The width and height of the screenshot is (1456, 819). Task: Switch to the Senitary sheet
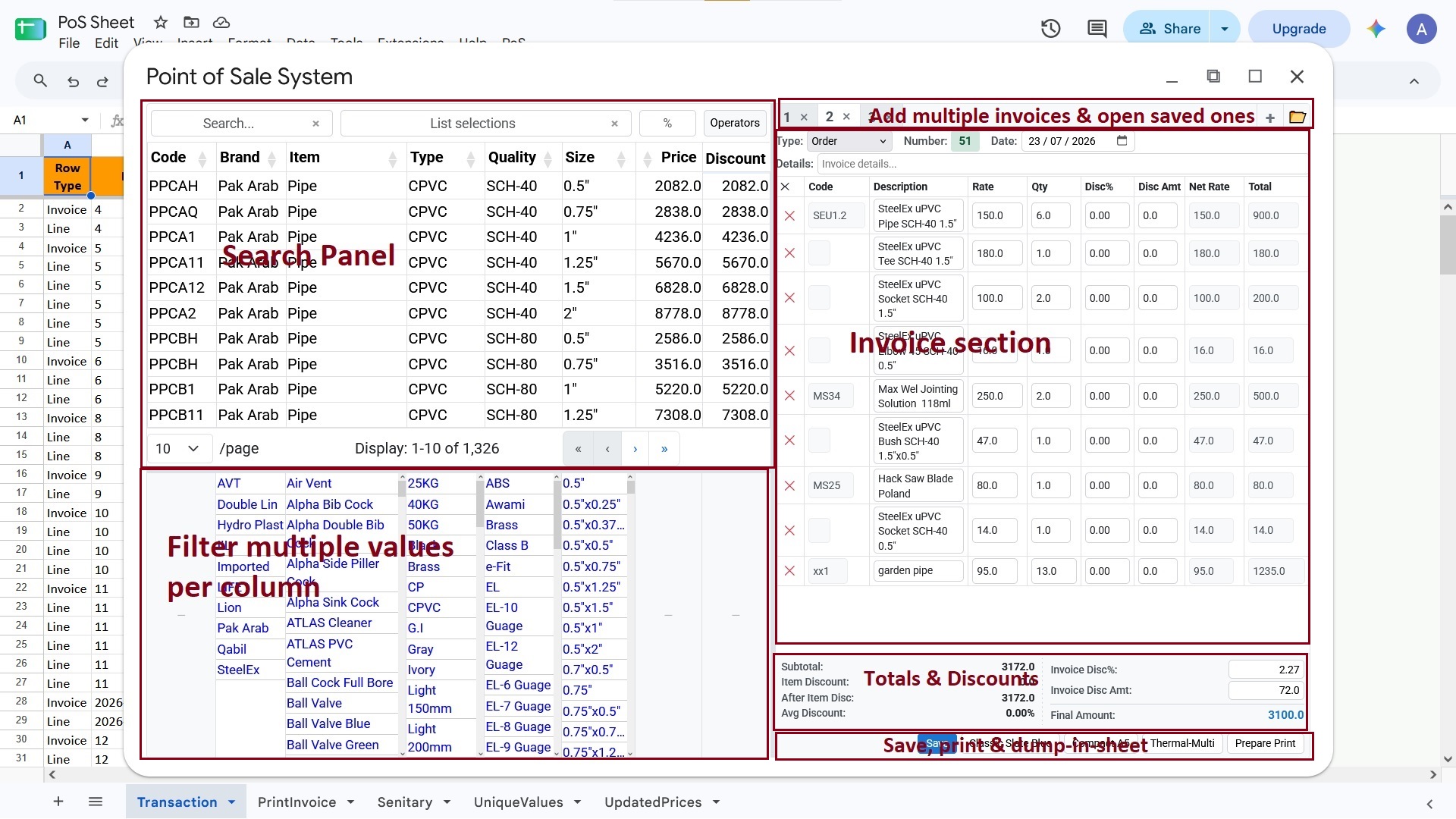pos(405,802)
